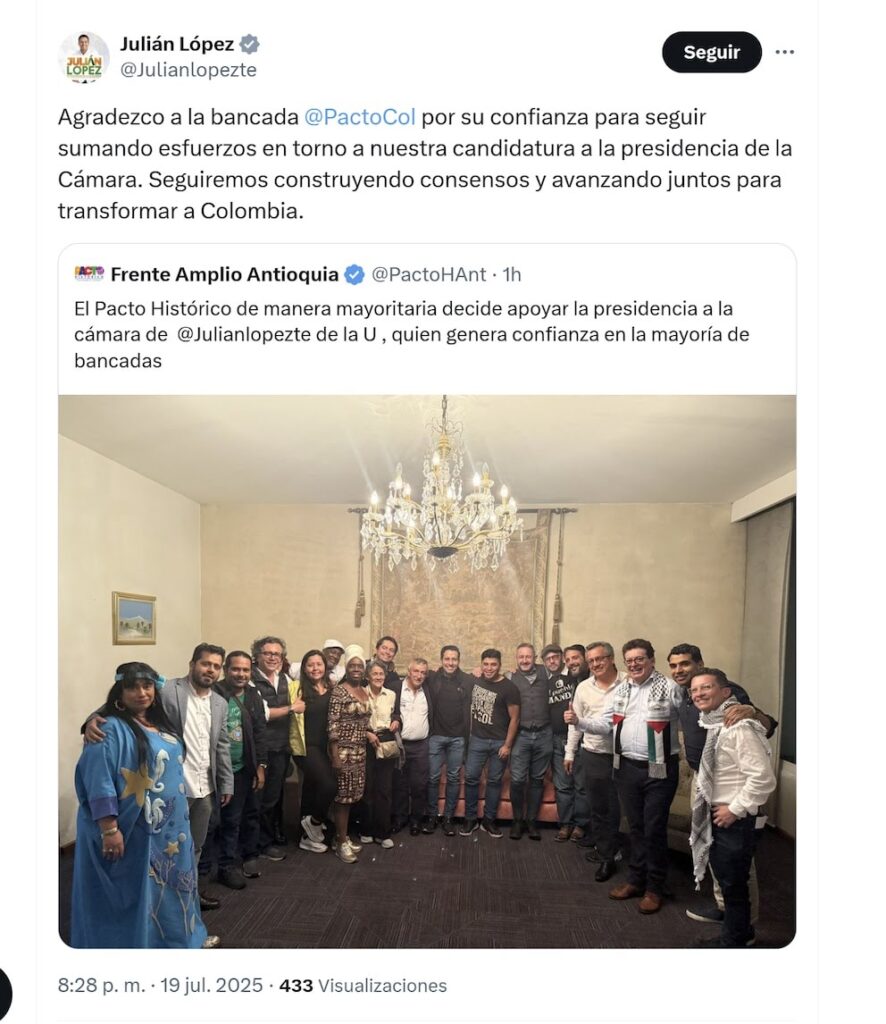Open the @Julianlopezte mention in quoted tweet

point(244,334)
